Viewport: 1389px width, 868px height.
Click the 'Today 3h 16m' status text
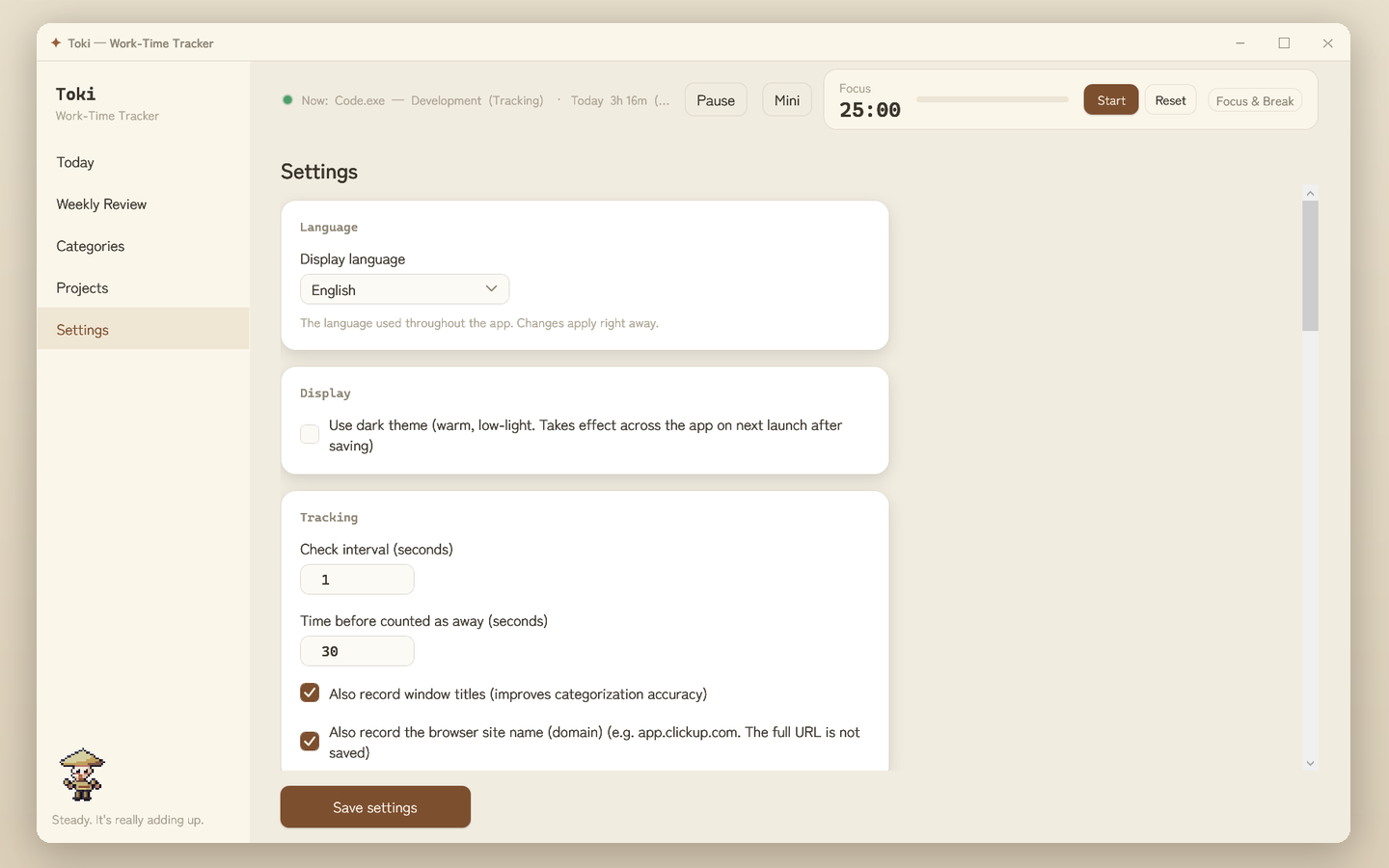(x=609, y=100)
